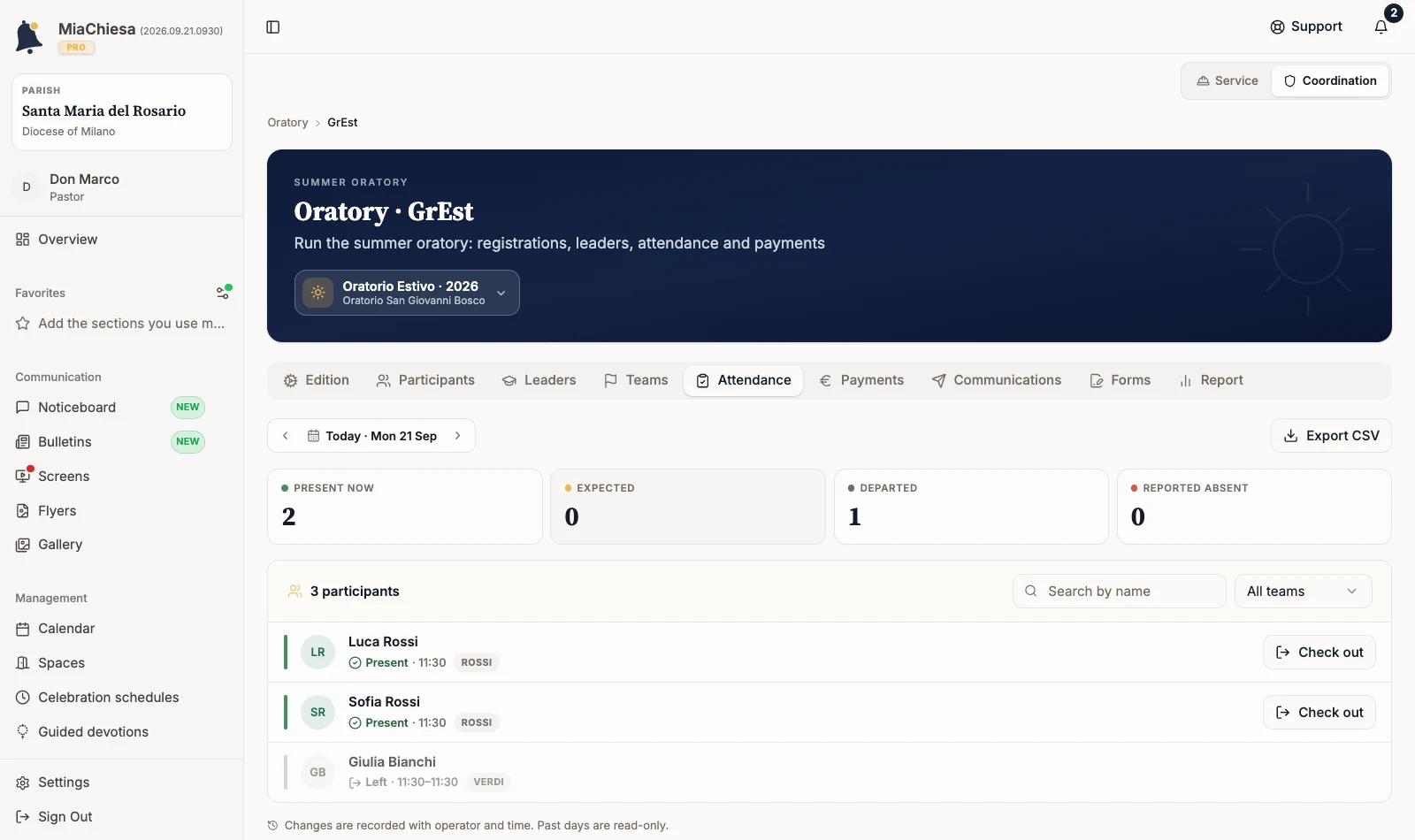1415x840 pixels.
Task: Open the Forms tab
Action: click(x=1121, y=380)
